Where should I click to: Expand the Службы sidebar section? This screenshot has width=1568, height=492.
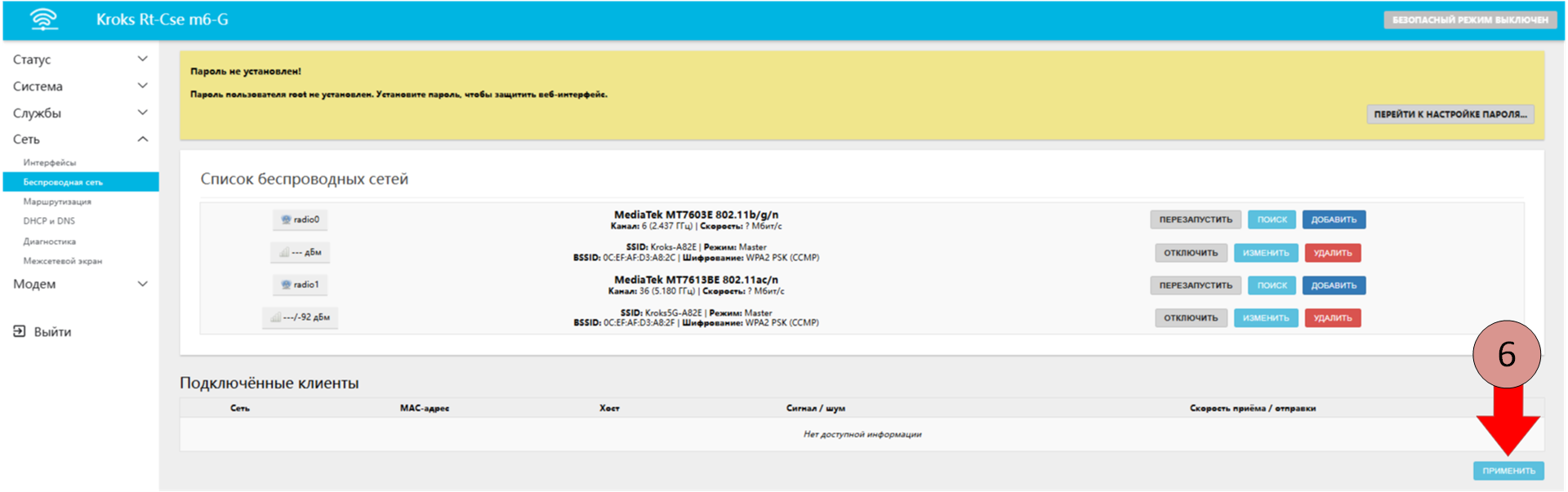[80, 113]
